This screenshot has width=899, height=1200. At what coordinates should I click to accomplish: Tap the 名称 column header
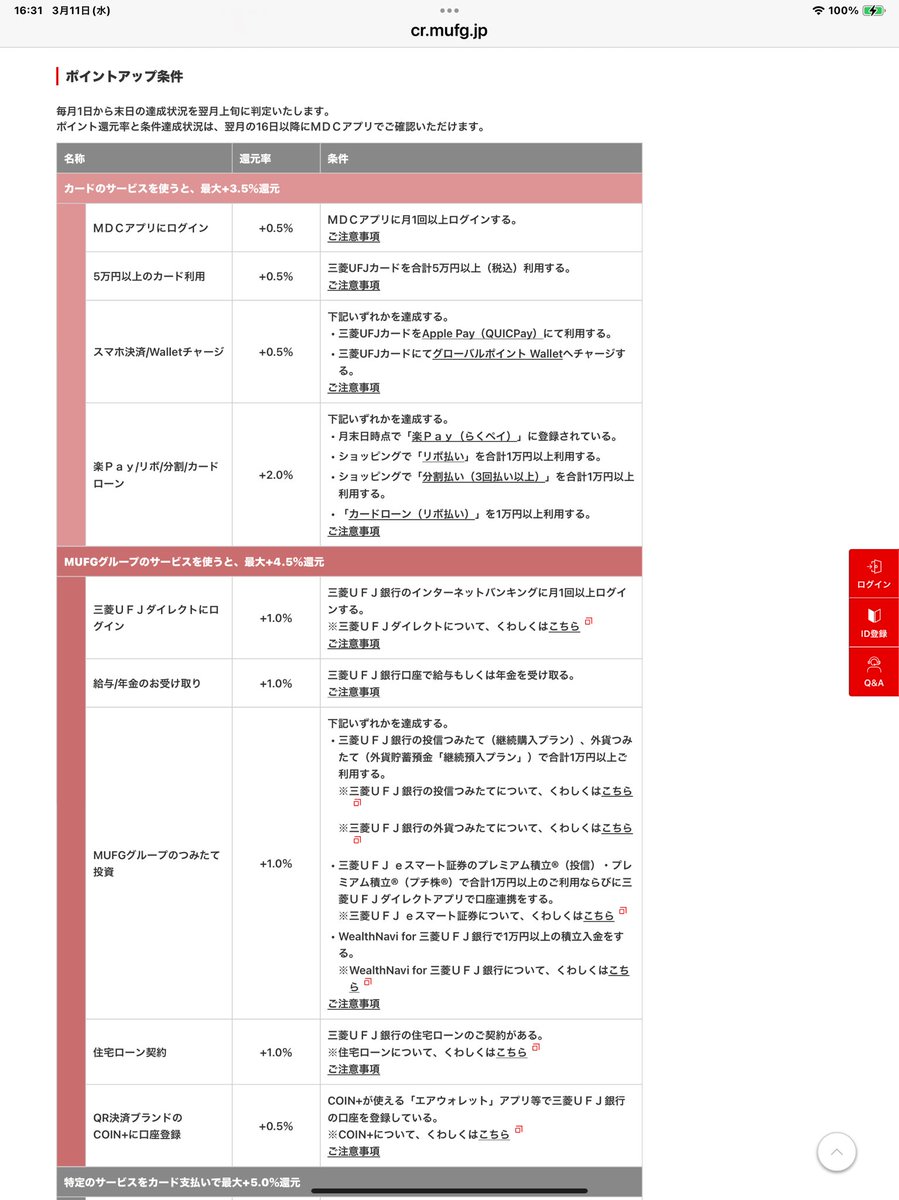point(144,158)
